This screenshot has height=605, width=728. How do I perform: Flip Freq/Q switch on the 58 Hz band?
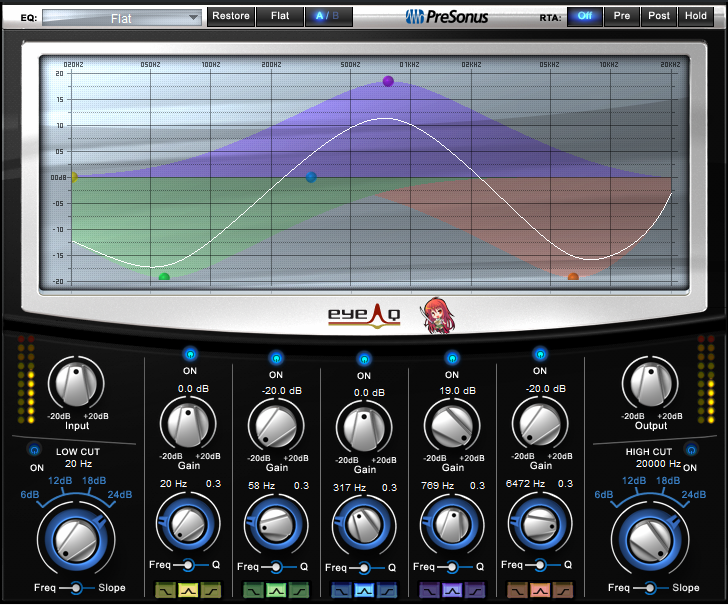click(279, 567)
